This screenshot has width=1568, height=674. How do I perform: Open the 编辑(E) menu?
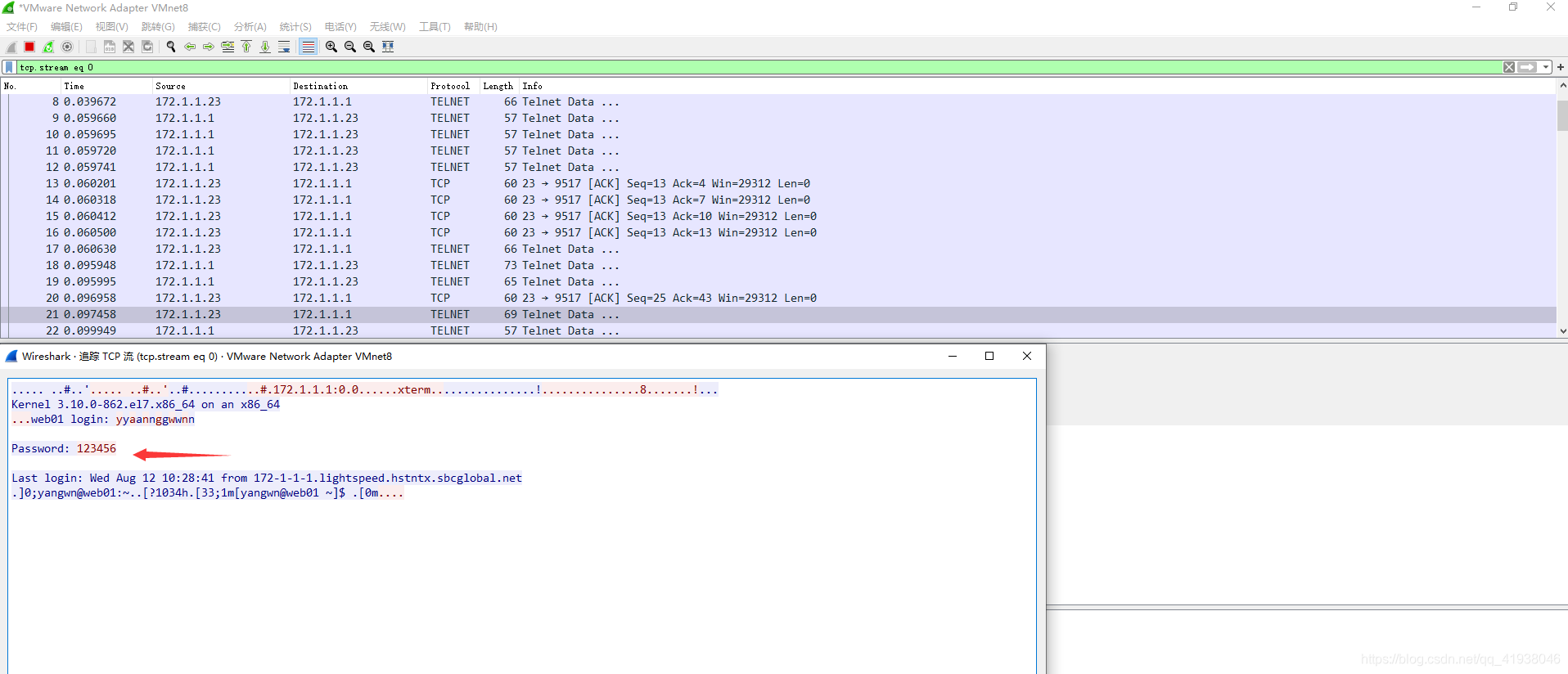click(x=66, y=27)
